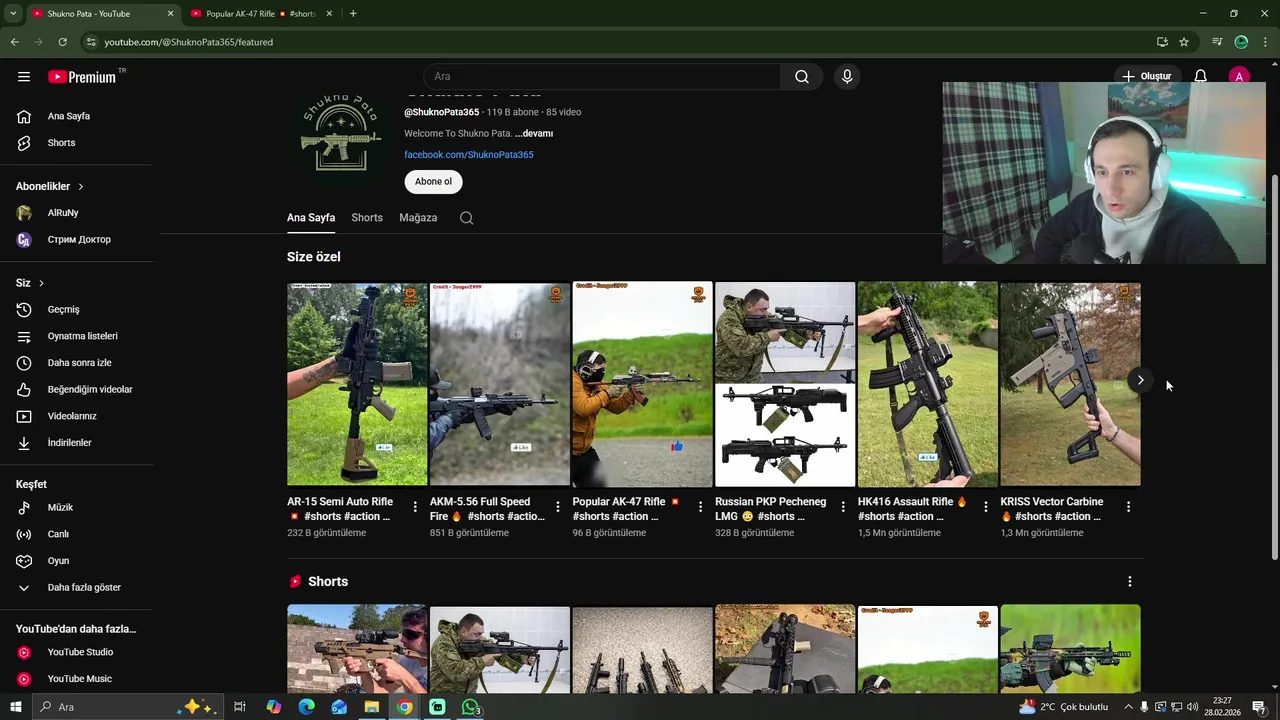This screenshot has width=1280, height=720.
Task: Open the Windows Start menu
Action: click(16, 707)
